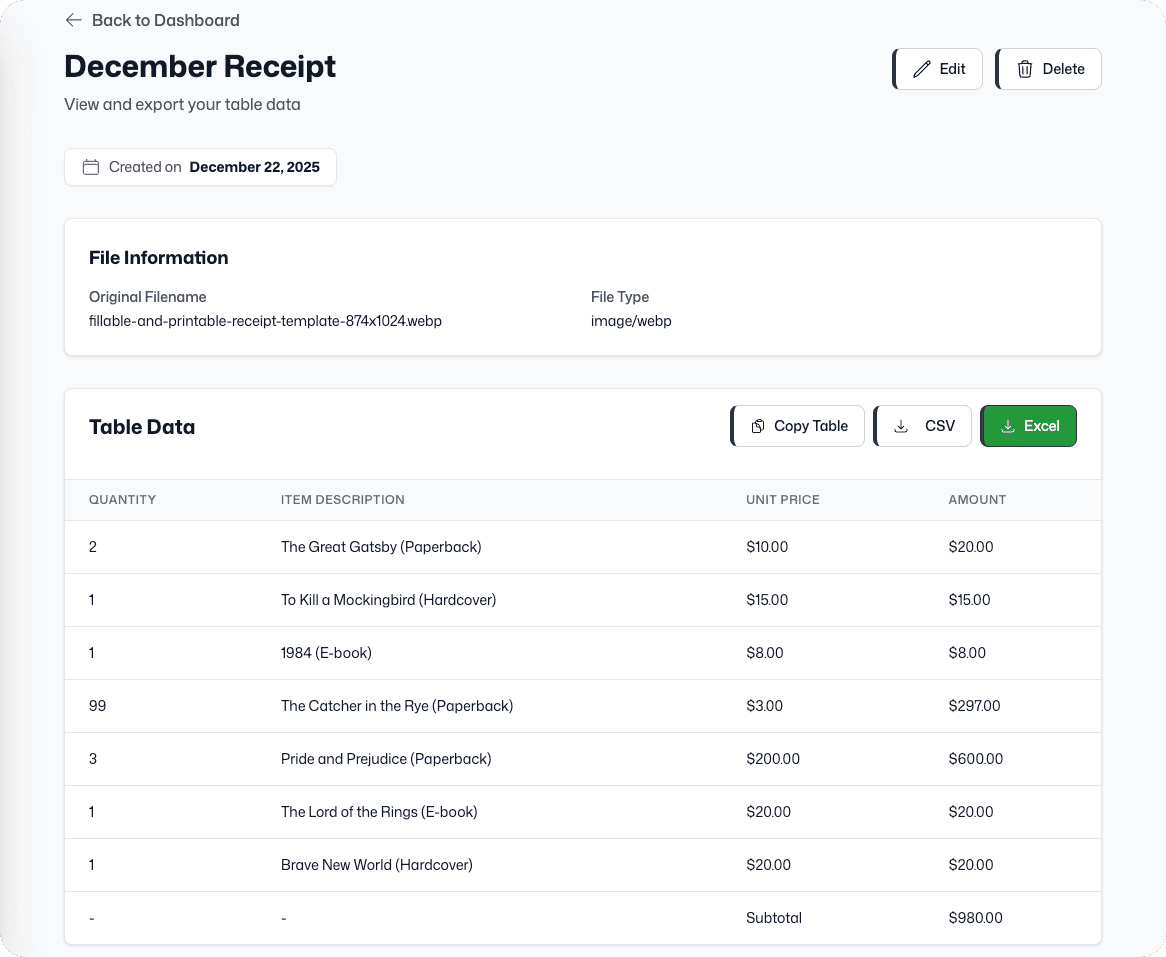This screenshot has width=1166, height=957.
Task: Click the original filename text
Action: (x=265, y=321)
